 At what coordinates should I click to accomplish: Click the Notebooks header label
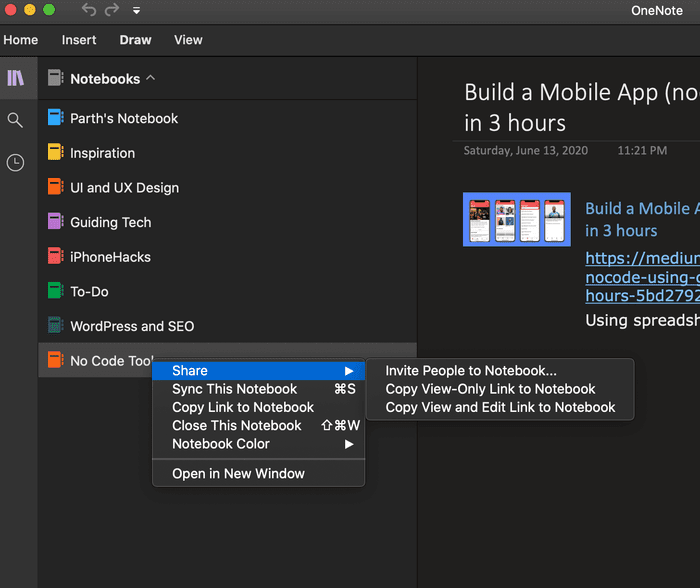coord(105,79)
